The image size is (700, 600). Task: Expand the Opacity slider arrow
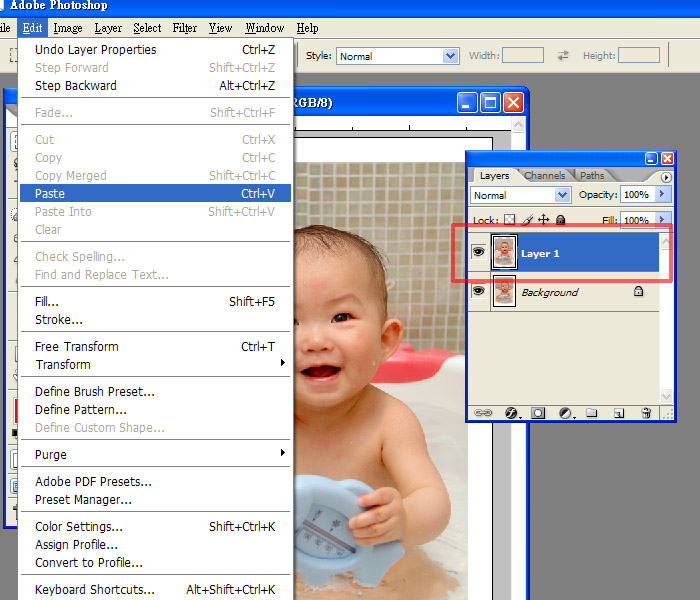pos(662,194)
